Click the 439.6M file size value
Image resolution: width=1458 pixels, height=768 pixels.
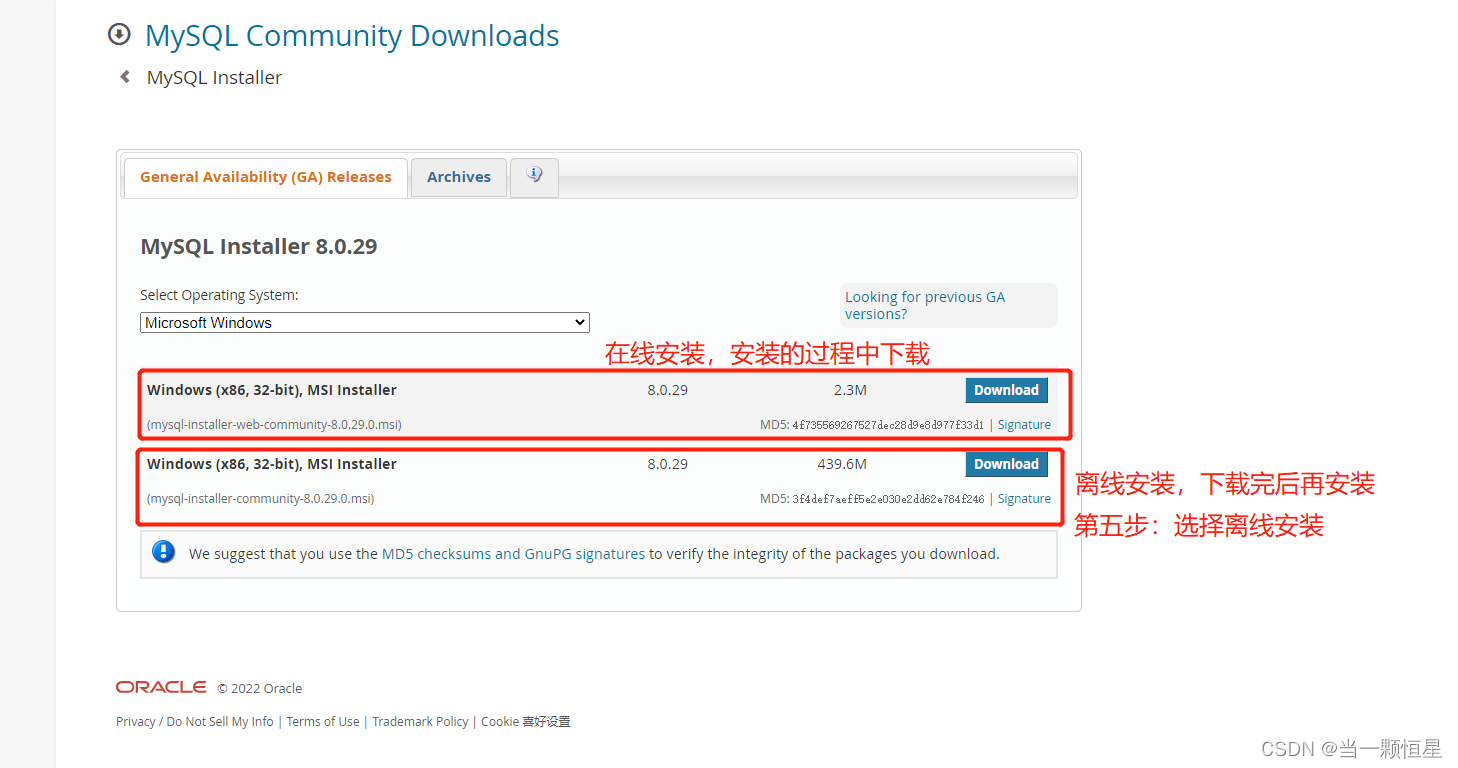coord(842,464)
